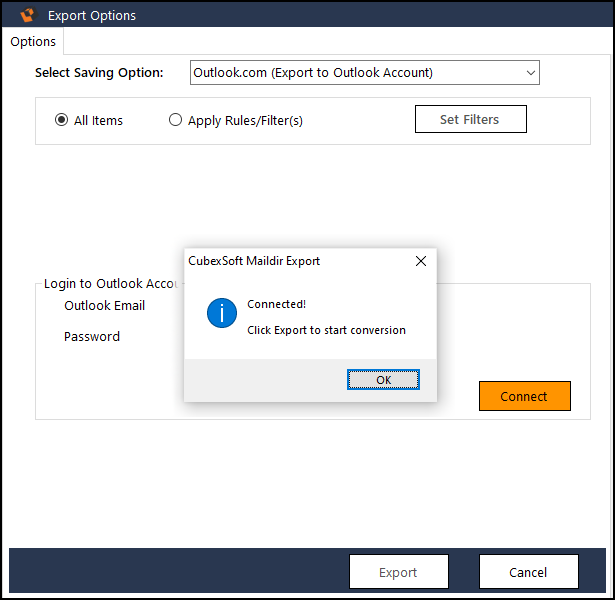Click the 'CubexSoft Maildir Export' dialog title
The width and height of the screenshot is (615, 600).
(254, 261)
